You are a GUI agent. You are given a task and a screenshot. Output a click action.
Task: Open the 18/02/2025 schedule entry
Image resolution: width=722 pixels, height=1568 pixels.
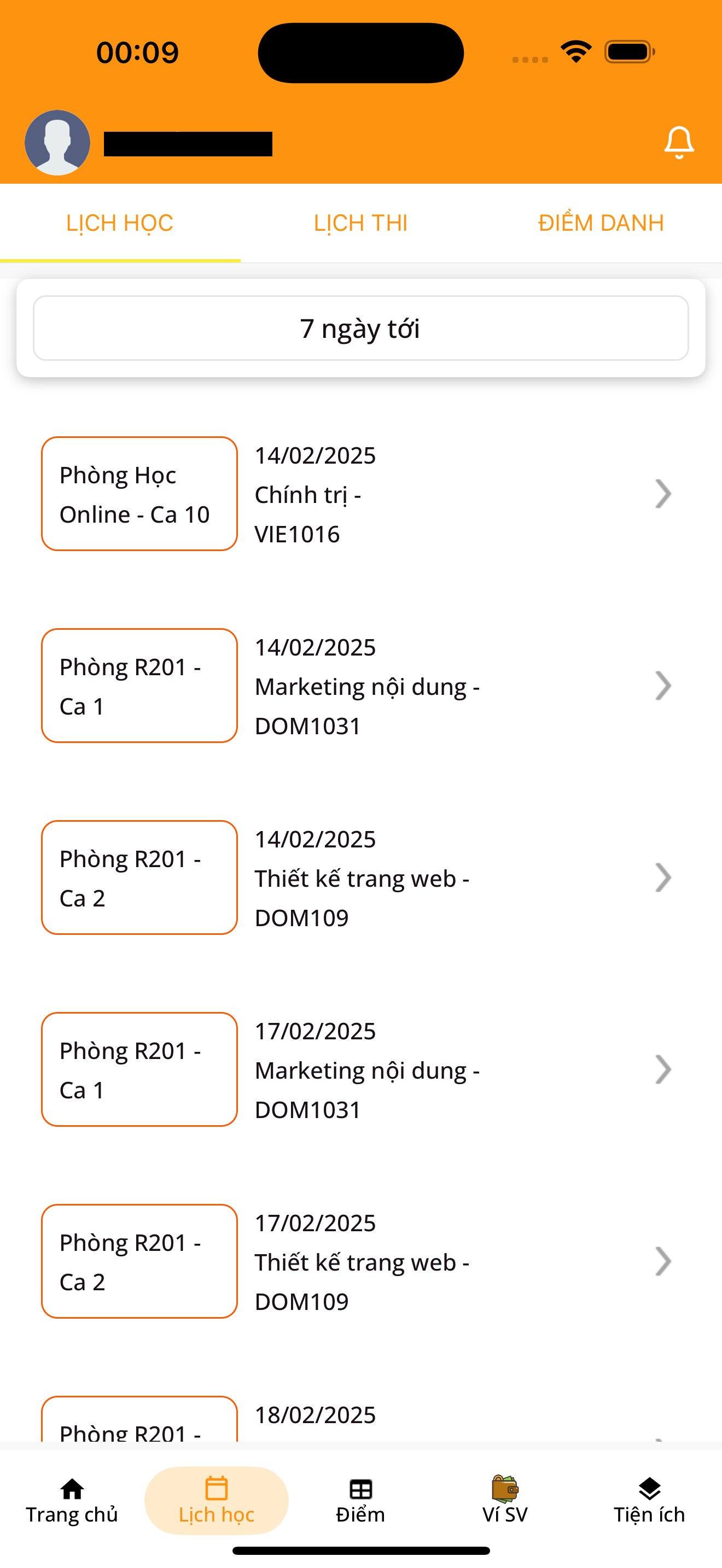click(360, 1418)
